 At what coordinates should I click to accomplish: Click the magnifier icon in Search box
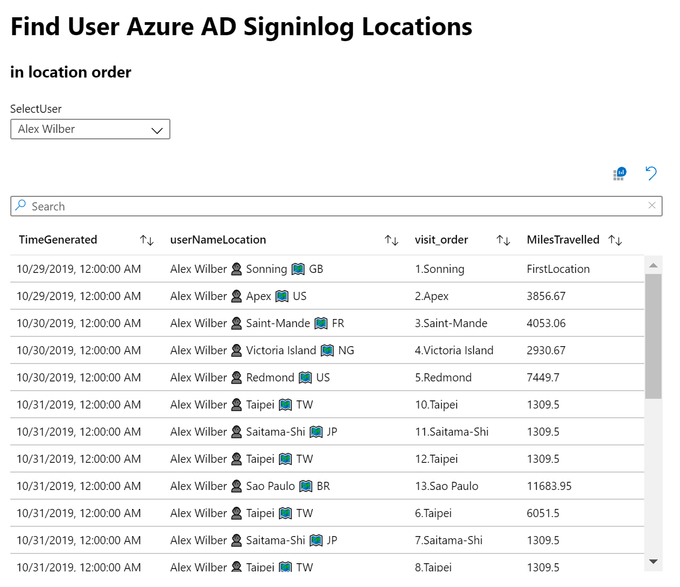[x=20, y=205]
